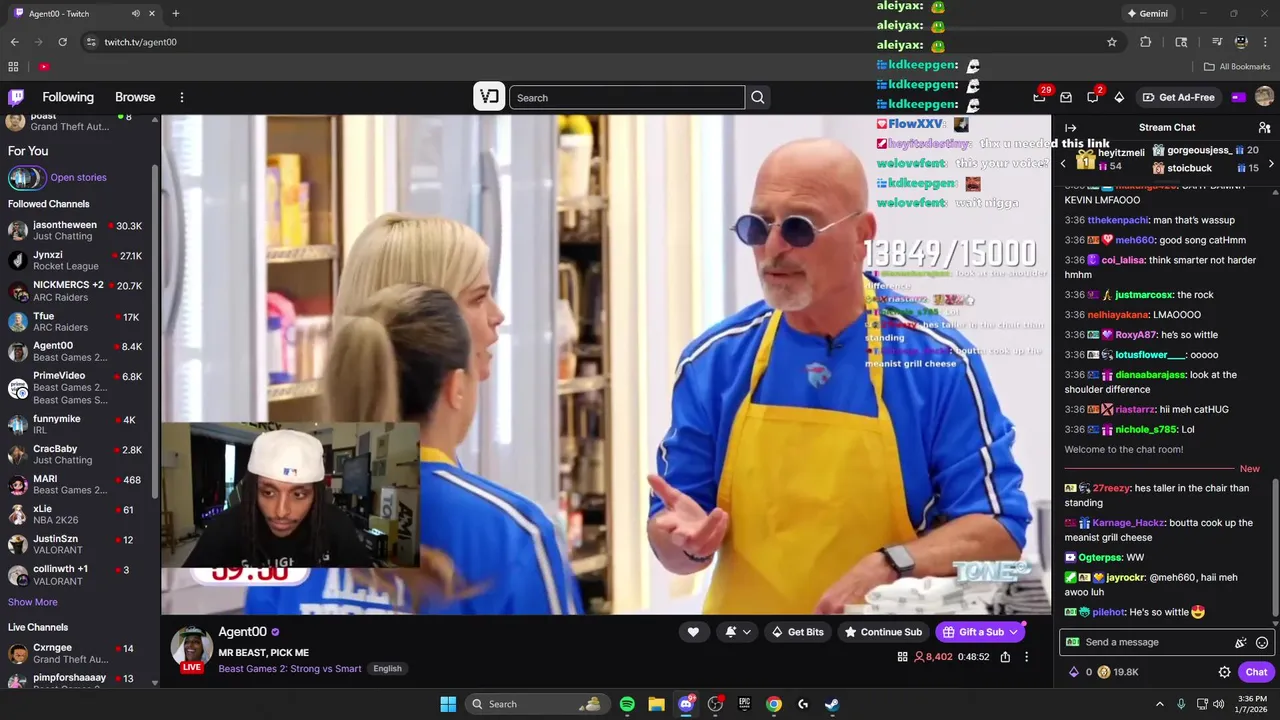Click the site info icon in address bar

[91, 42]
